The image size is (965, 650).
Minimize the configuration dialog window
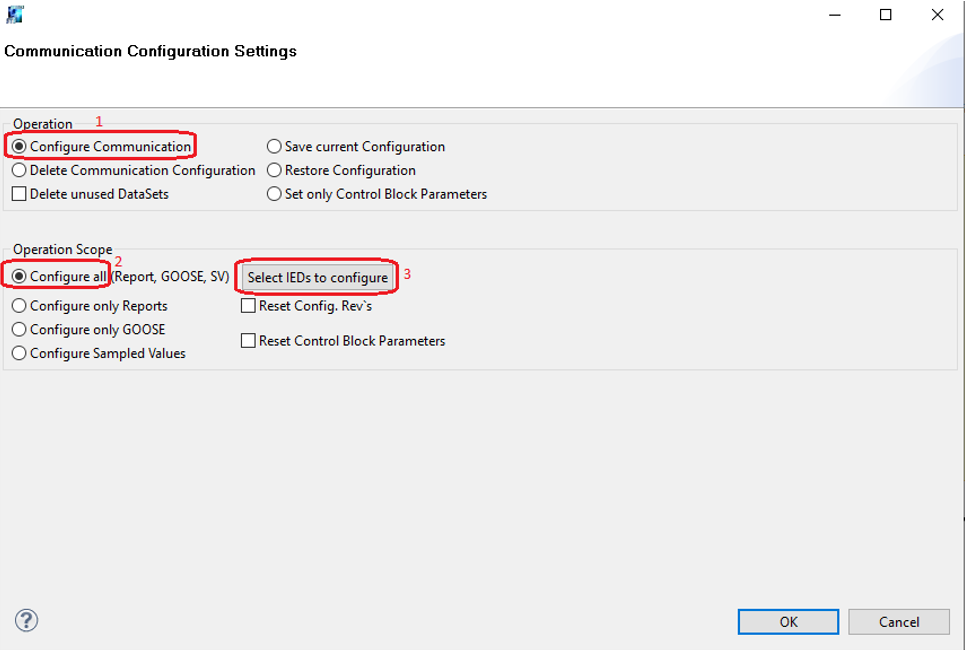[x=833, y=15]
